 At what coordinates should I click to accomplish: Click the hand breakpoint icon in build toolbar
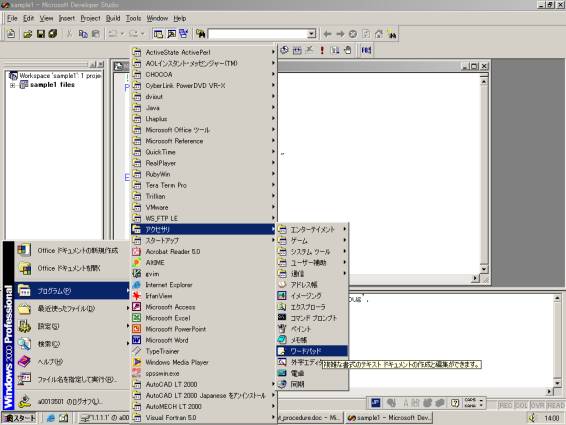(348, 50)
